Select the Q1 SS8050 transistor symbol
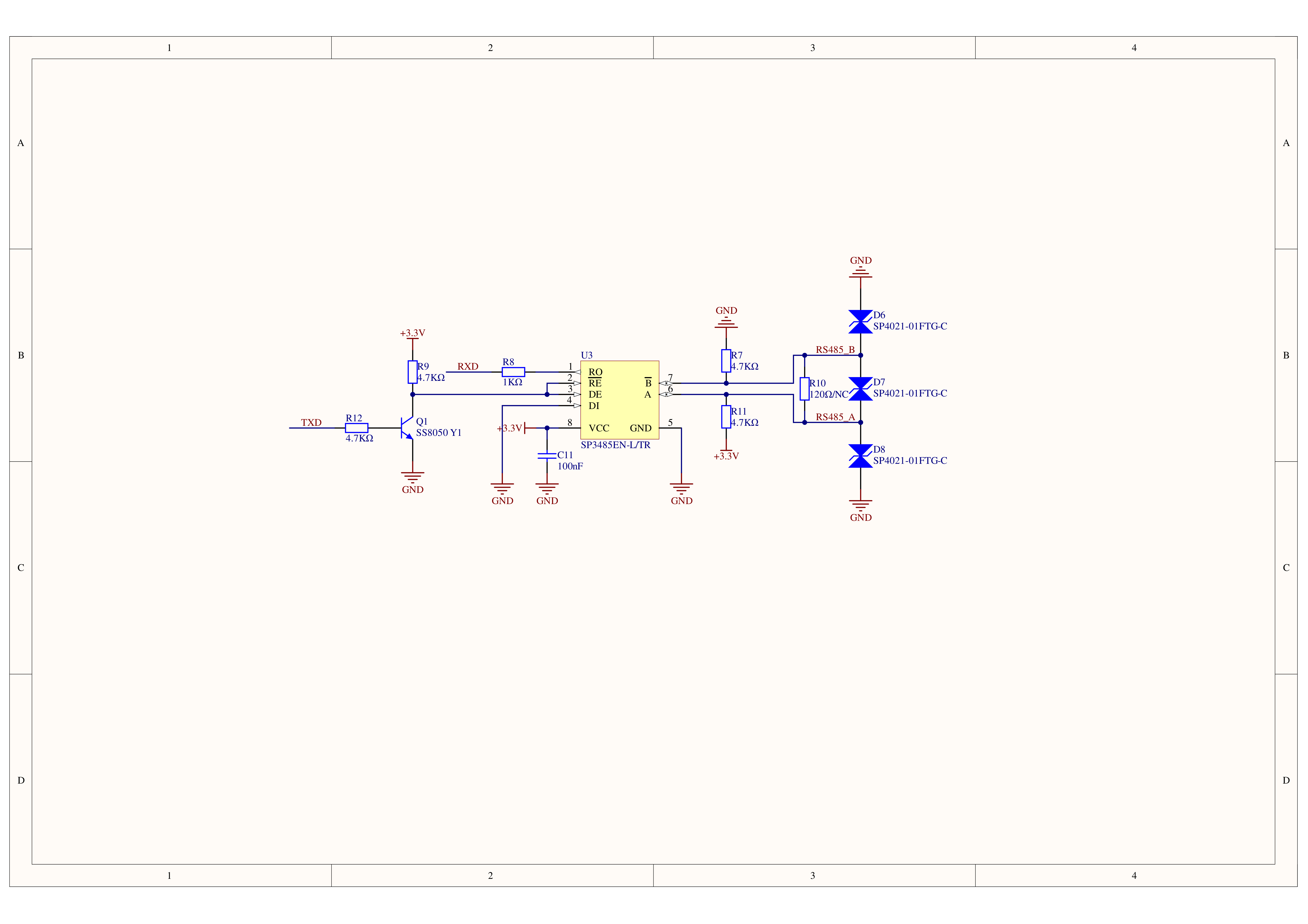Image resolution: width=1308 pixels, height=924 pixels. pyautogui.click(x=407, y=428)
